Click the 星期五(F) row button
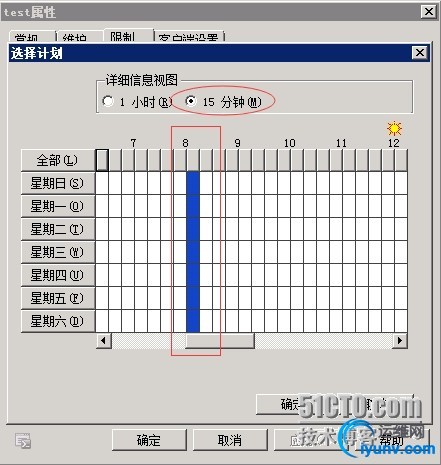 (58, 298)
